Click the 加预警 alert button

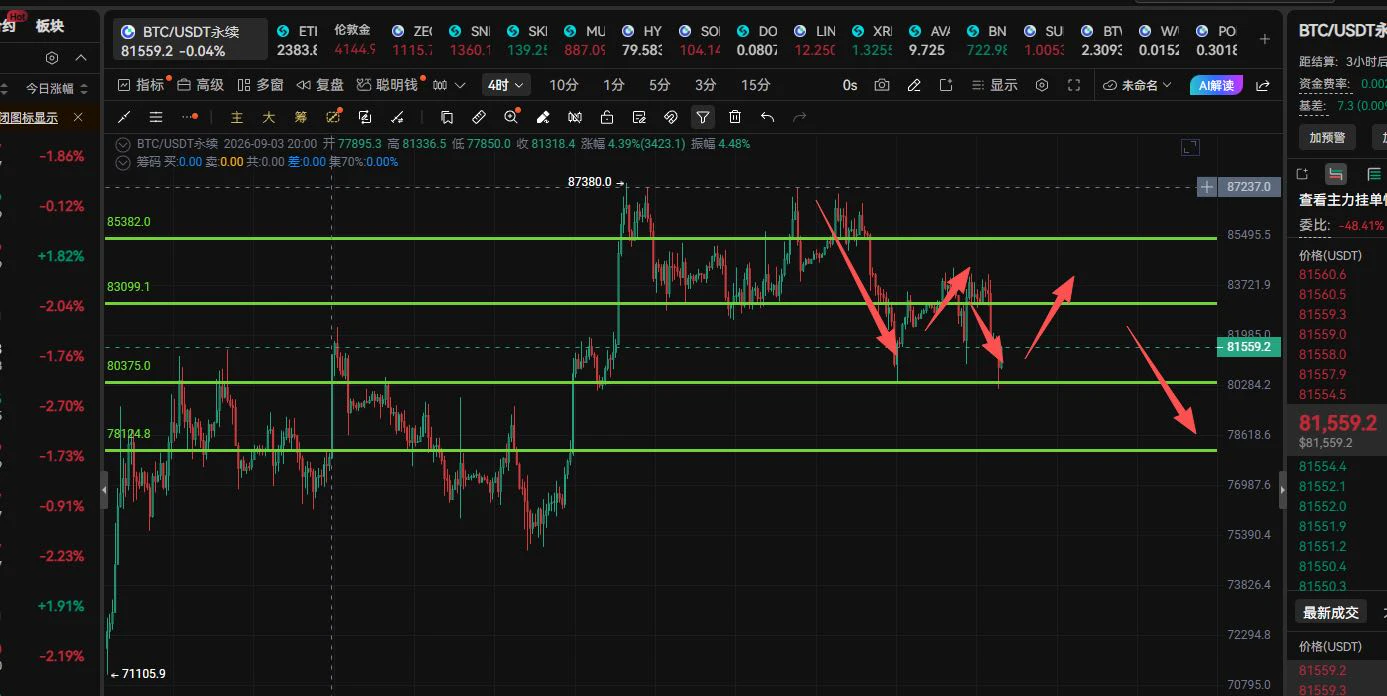click(x=1327, y=137)
